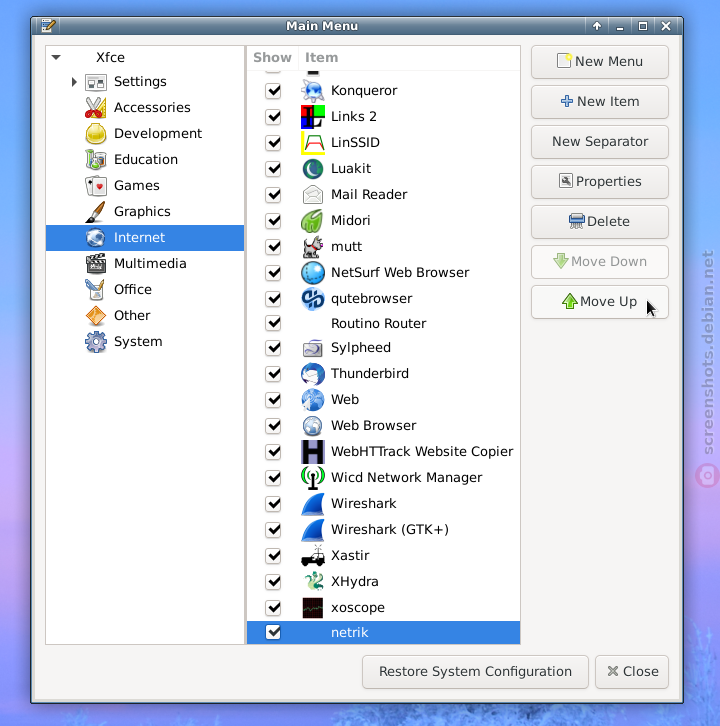Click the Links 2 icon
Image resolution: width=720 pixels, height=726 pixels.
tap(313, 116)
